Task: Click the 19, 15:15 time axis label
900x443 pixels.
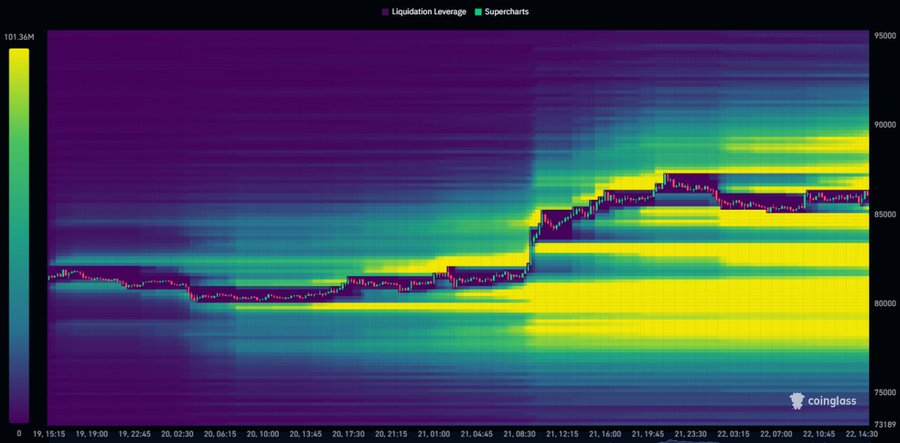Action: (x=49, y=434)
